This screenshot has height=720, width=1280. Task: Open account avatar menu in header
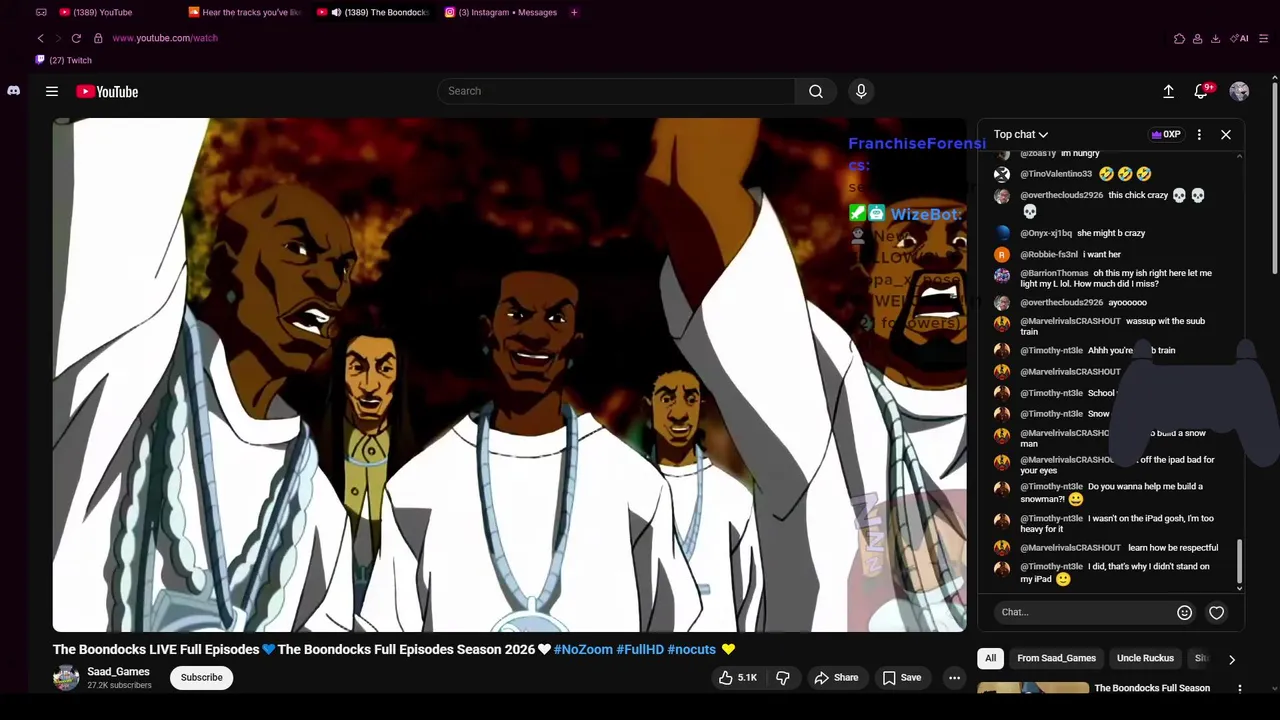tap(1239, 91)
